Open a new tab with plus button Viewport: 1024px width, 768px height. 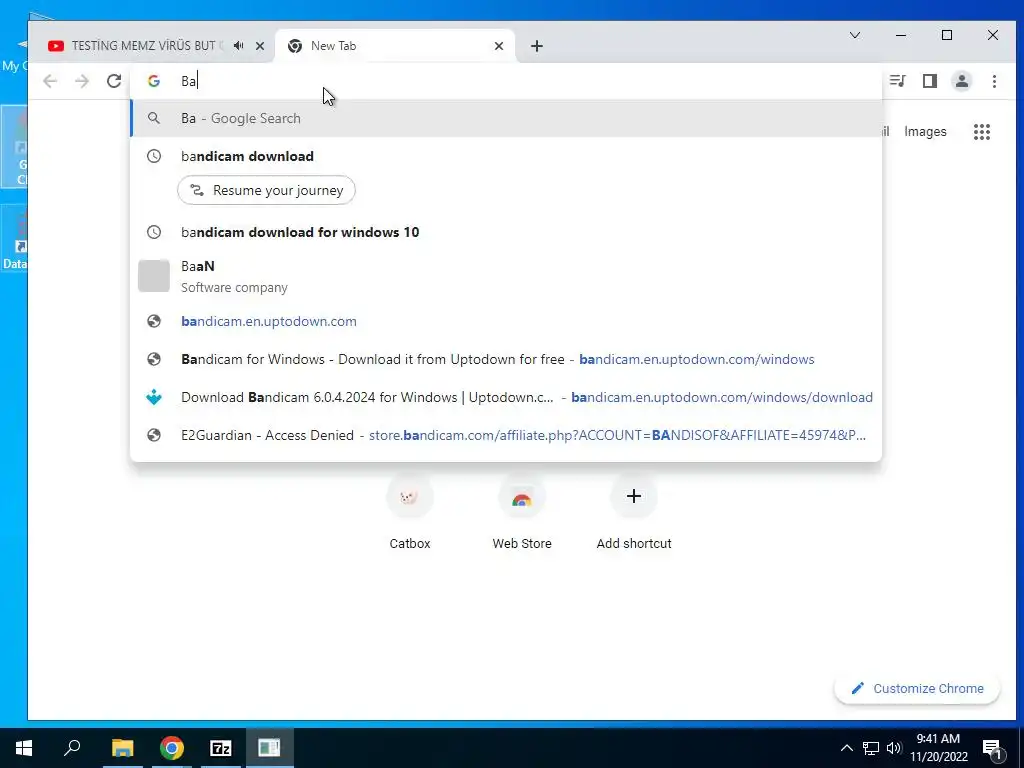click(x=537, y=46)
